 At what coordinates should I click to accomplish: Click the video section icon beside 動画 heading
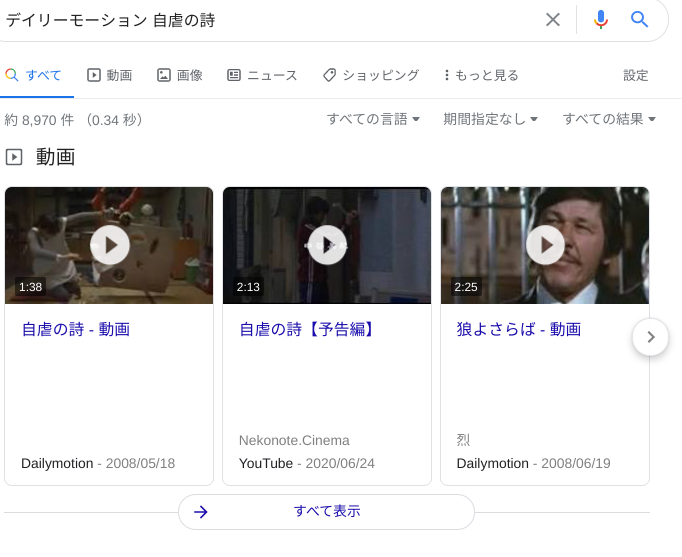pos(14,157)
